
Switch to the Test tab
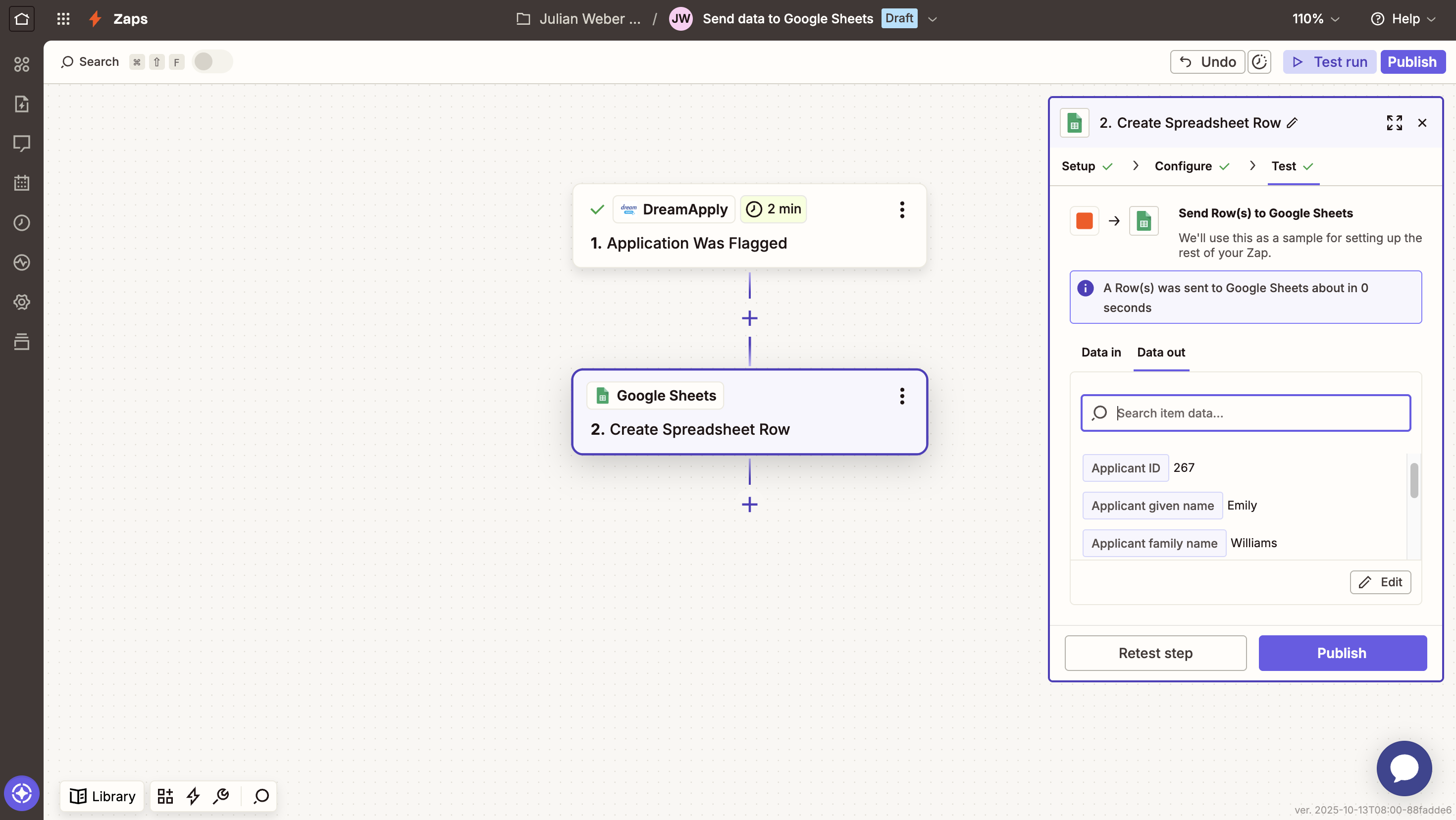click(x=1292, y=166)
